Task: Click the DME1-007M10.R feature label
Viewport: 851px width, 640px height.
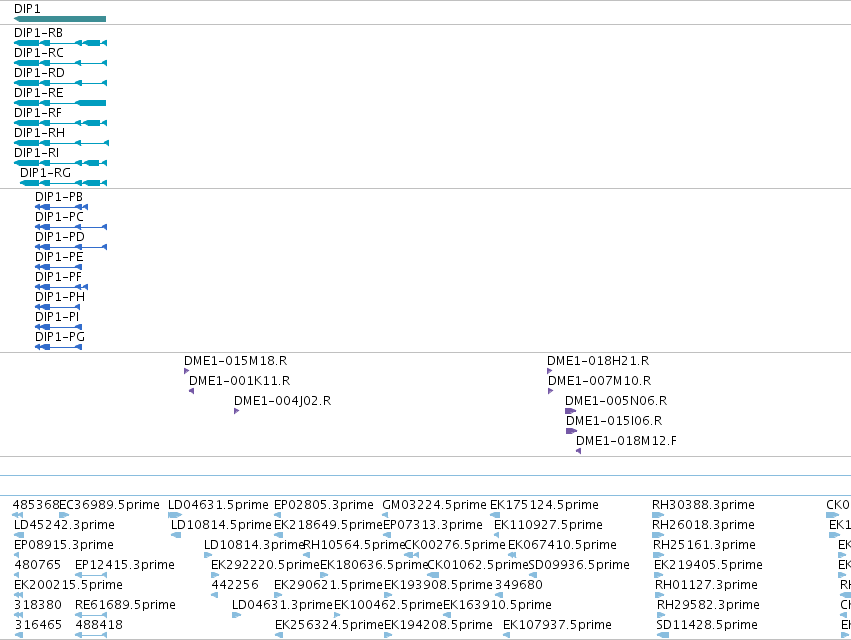Action: 600,381
